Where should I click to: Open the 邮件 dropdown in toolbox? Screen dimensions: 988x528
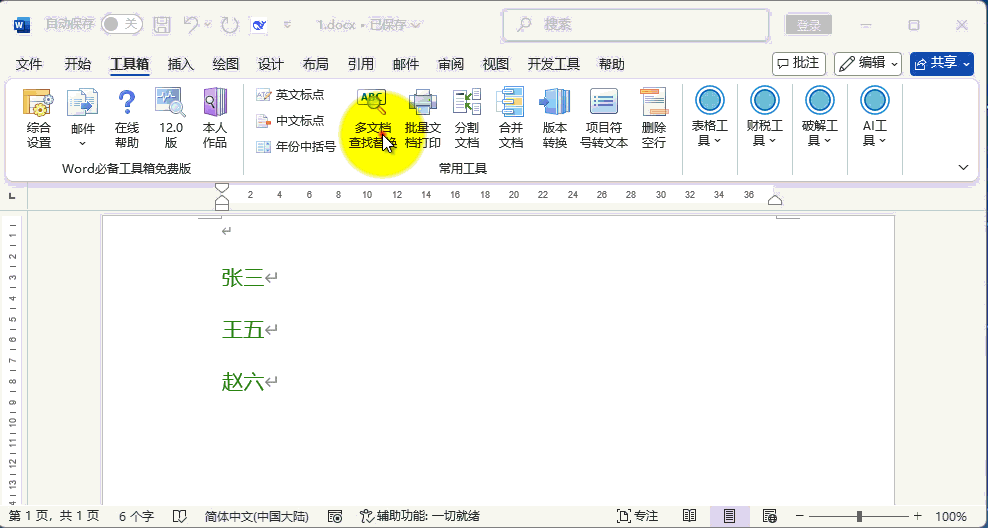click(82, 118)
